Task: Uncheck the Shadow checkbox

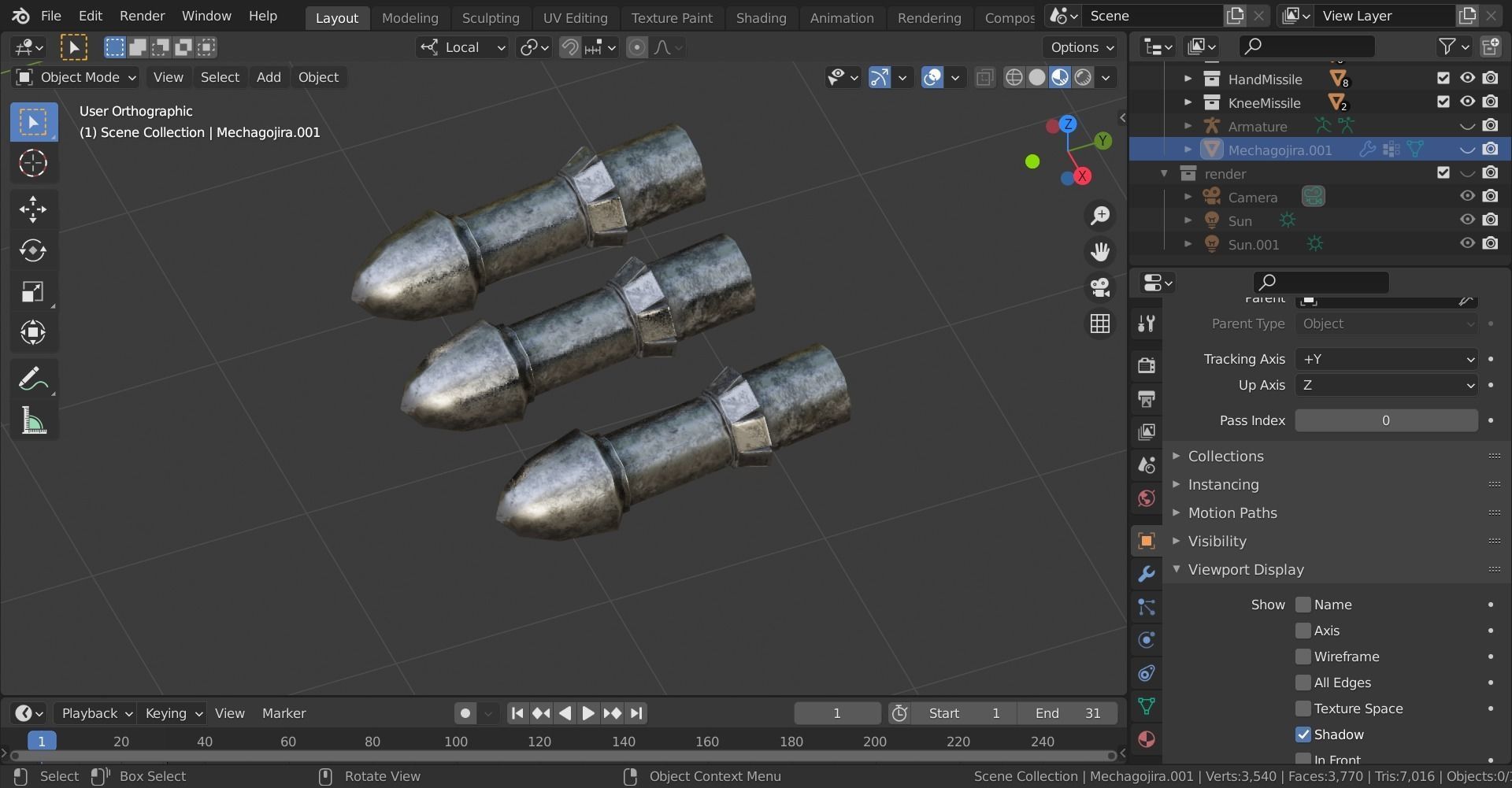Action: (x=1303, y=734)
